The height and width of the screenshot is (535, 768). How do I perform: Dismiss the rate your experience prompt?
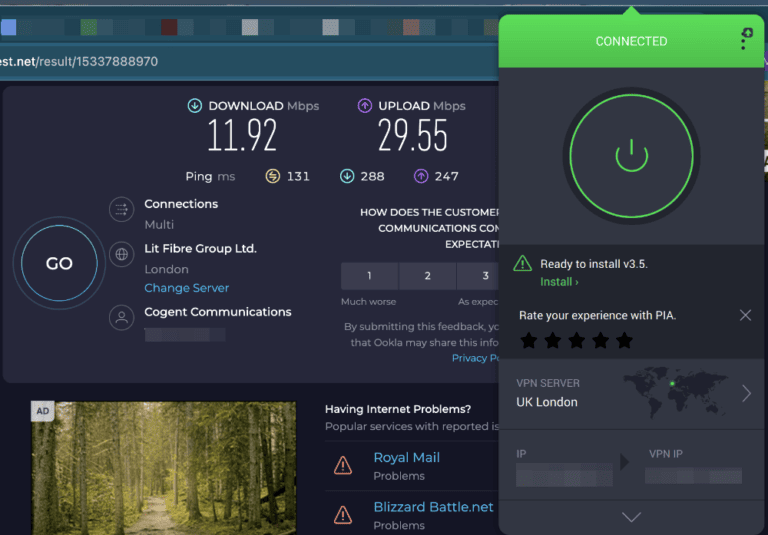(745, 315)
